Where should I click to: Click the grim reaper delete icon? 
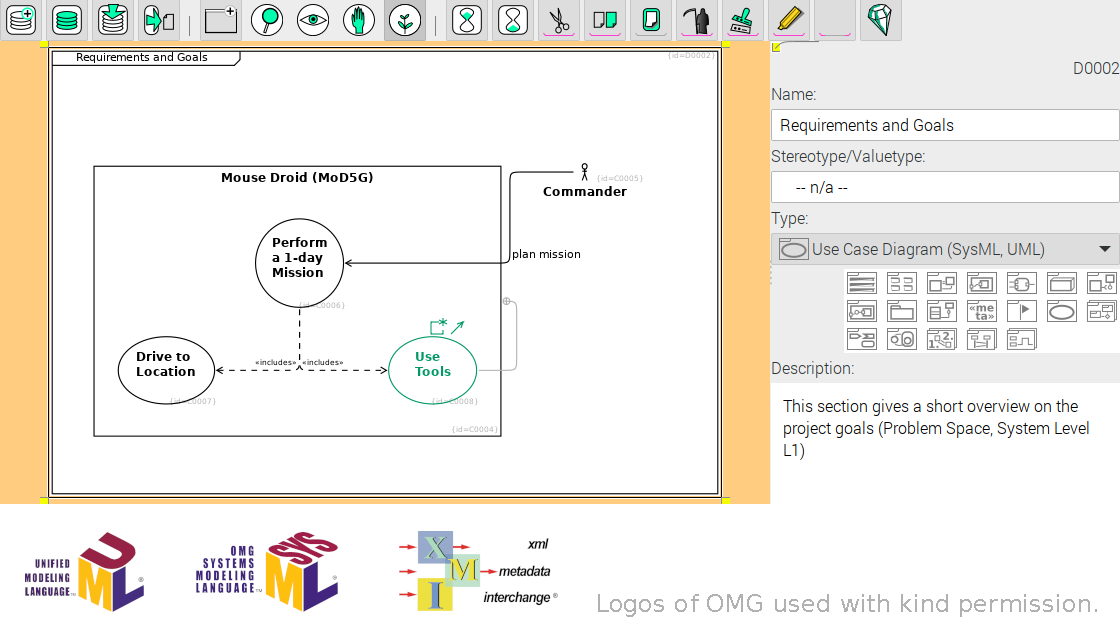pyautogui.click(x=696, y=19)
